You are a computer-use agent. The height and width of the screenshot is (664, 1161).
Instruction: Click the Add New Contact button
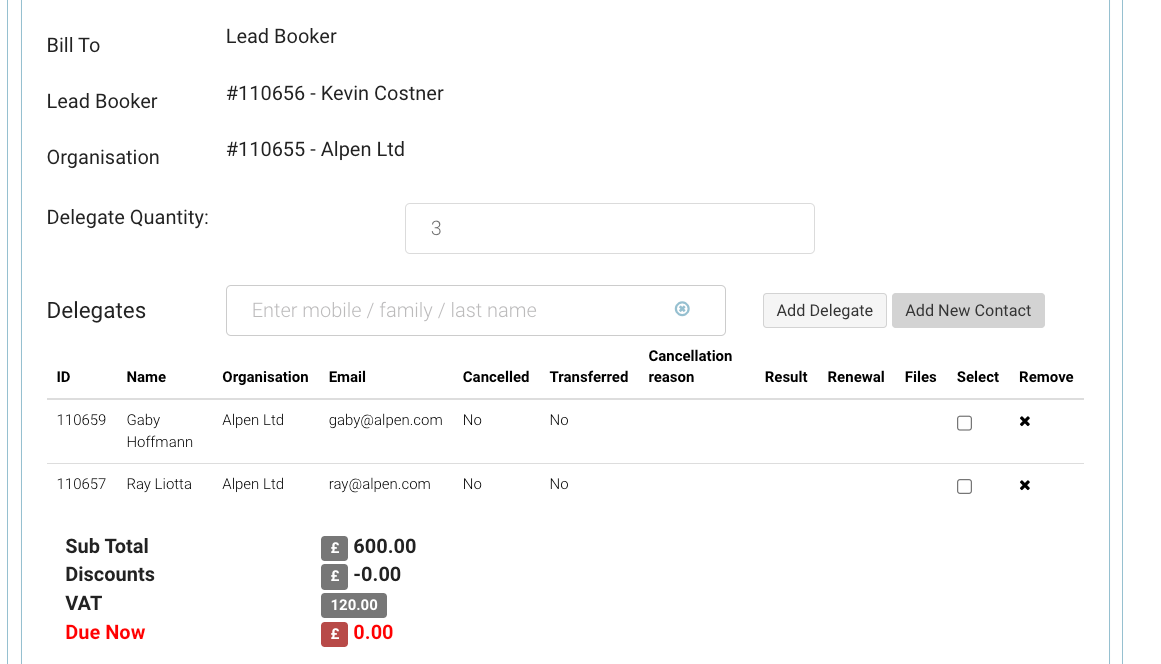point(967,310)
